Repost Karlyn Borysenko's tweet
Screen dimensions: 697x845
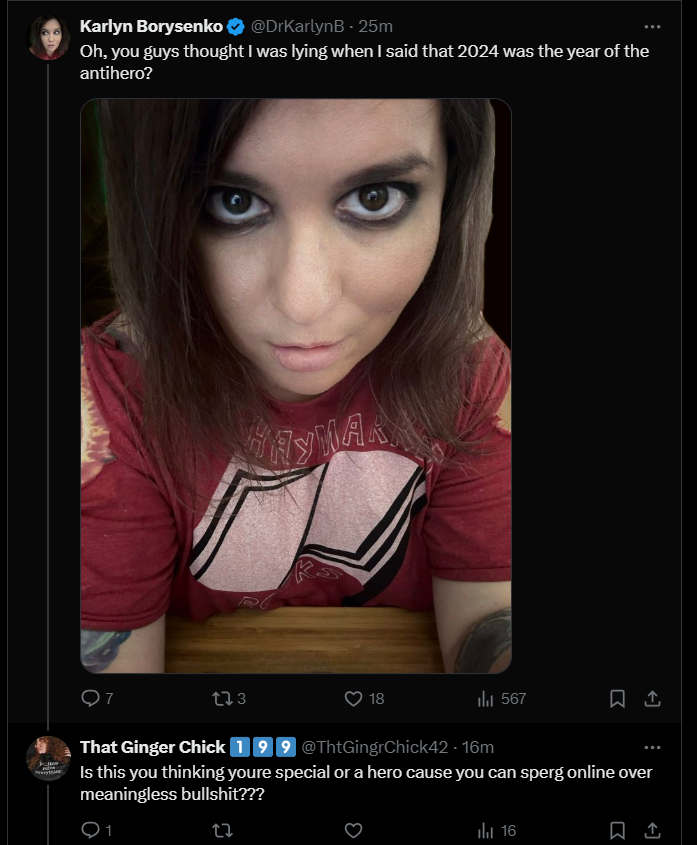229,698
